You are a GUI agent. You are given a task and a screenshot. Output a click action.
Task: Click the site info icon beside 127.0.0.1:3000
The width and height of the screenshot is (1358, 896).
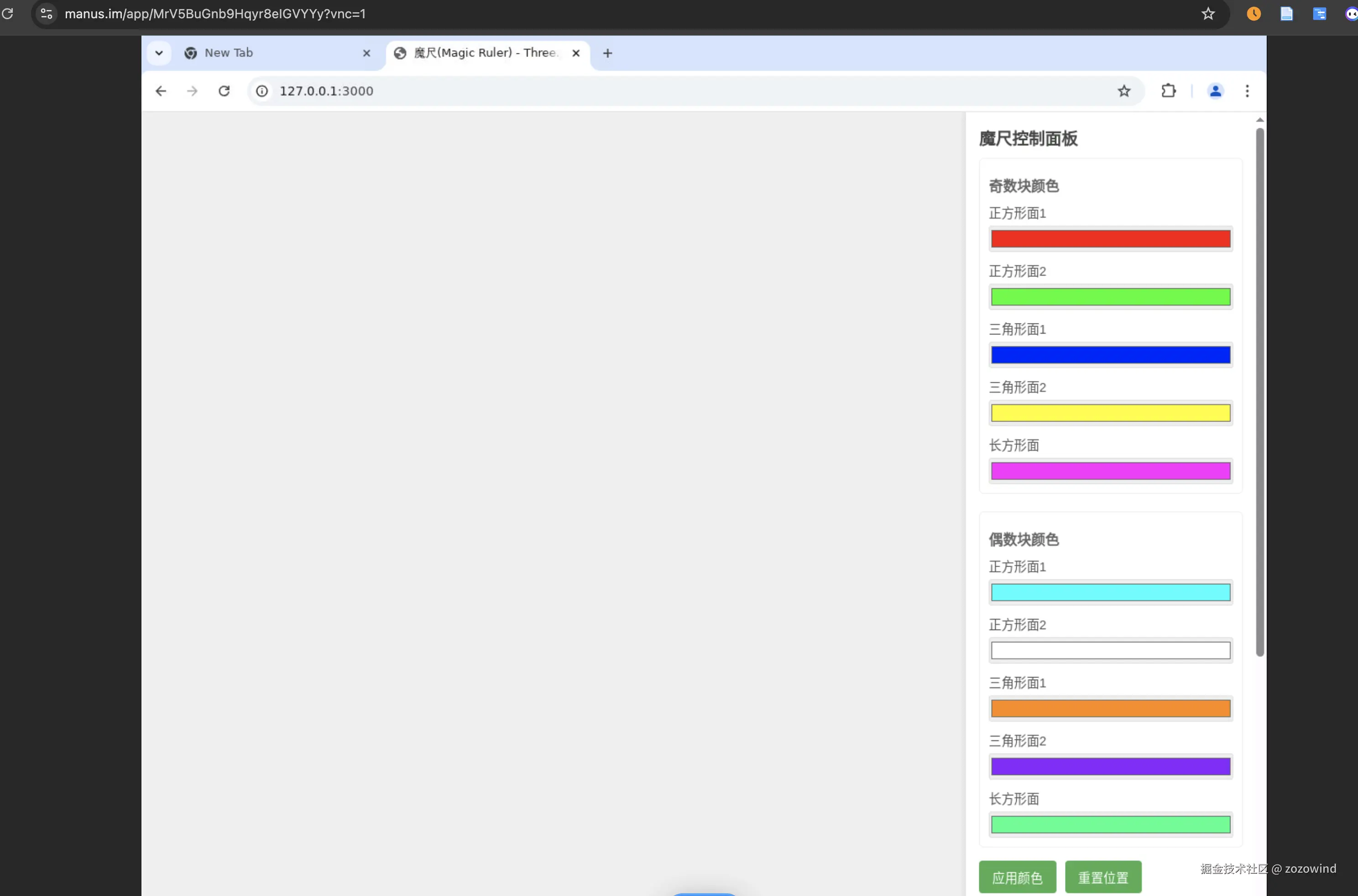pos(262,91)
